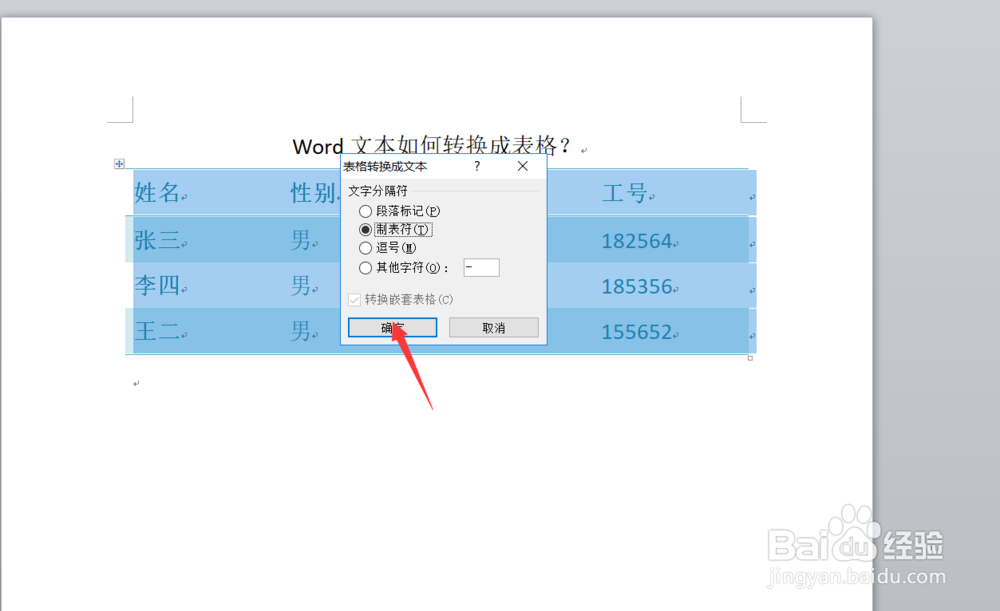Select the 逗号 radio option

366,248
